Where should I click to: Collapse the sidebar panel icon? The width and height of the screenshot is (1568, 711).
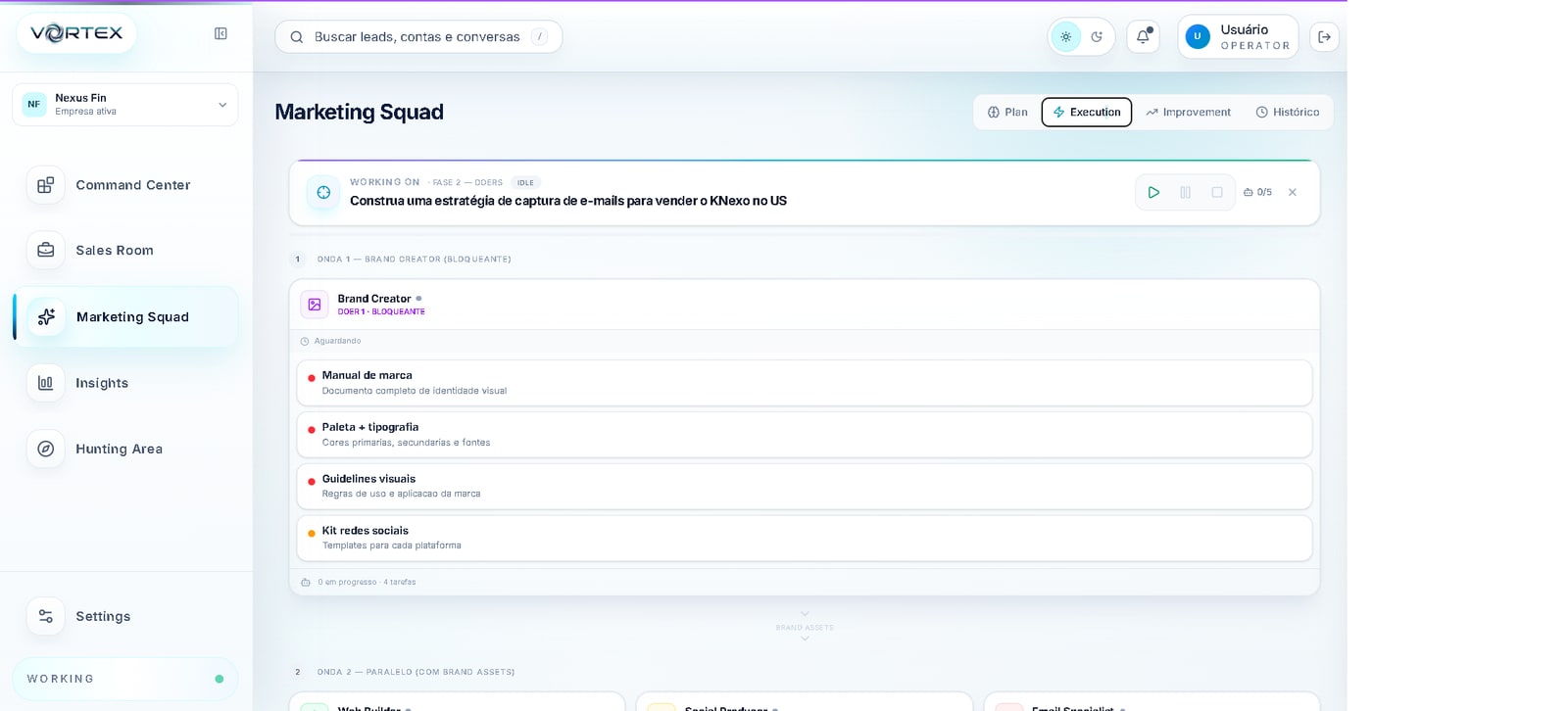coord(220,33)
